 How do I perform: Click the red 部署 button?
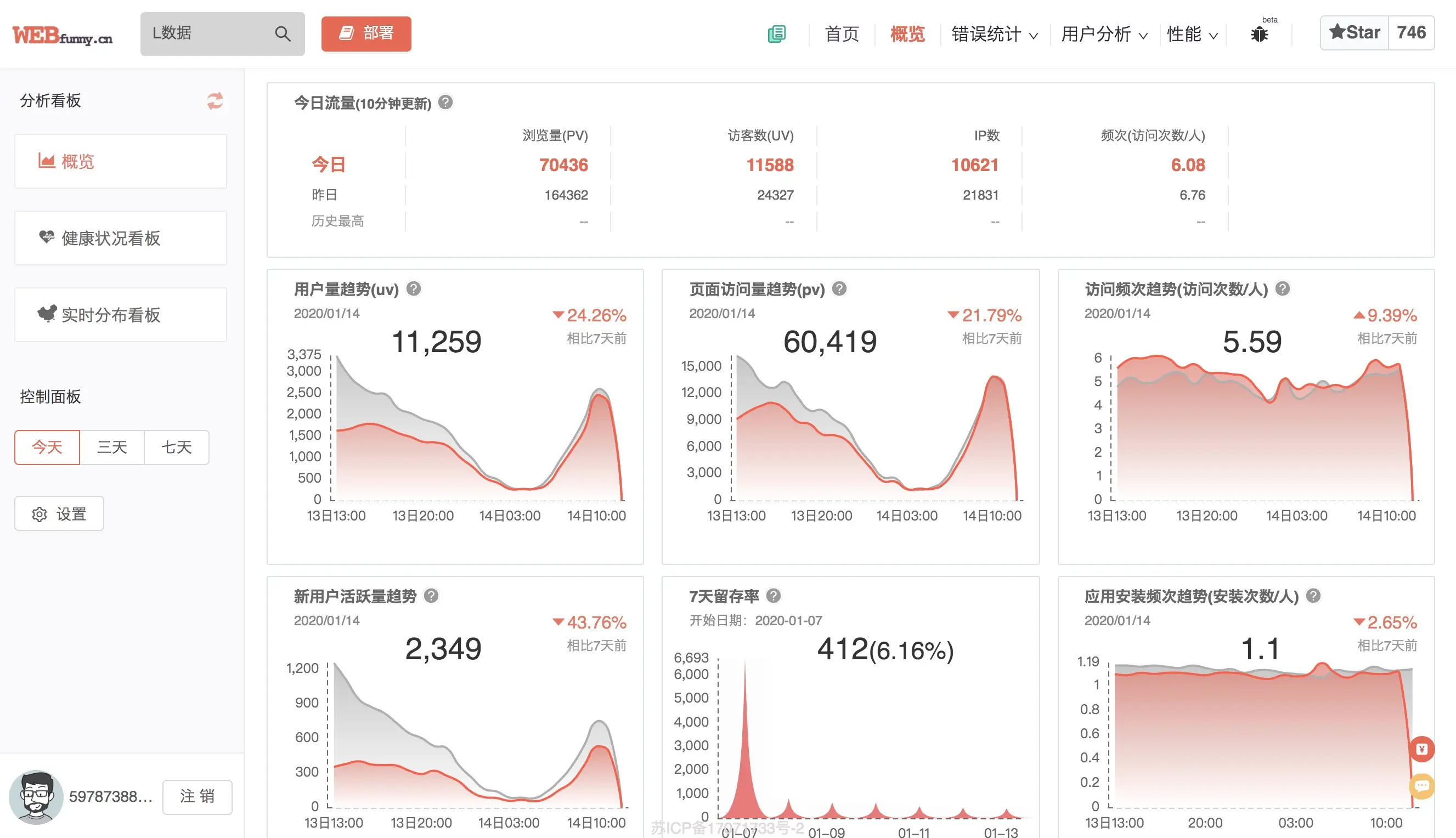point(366,33)
